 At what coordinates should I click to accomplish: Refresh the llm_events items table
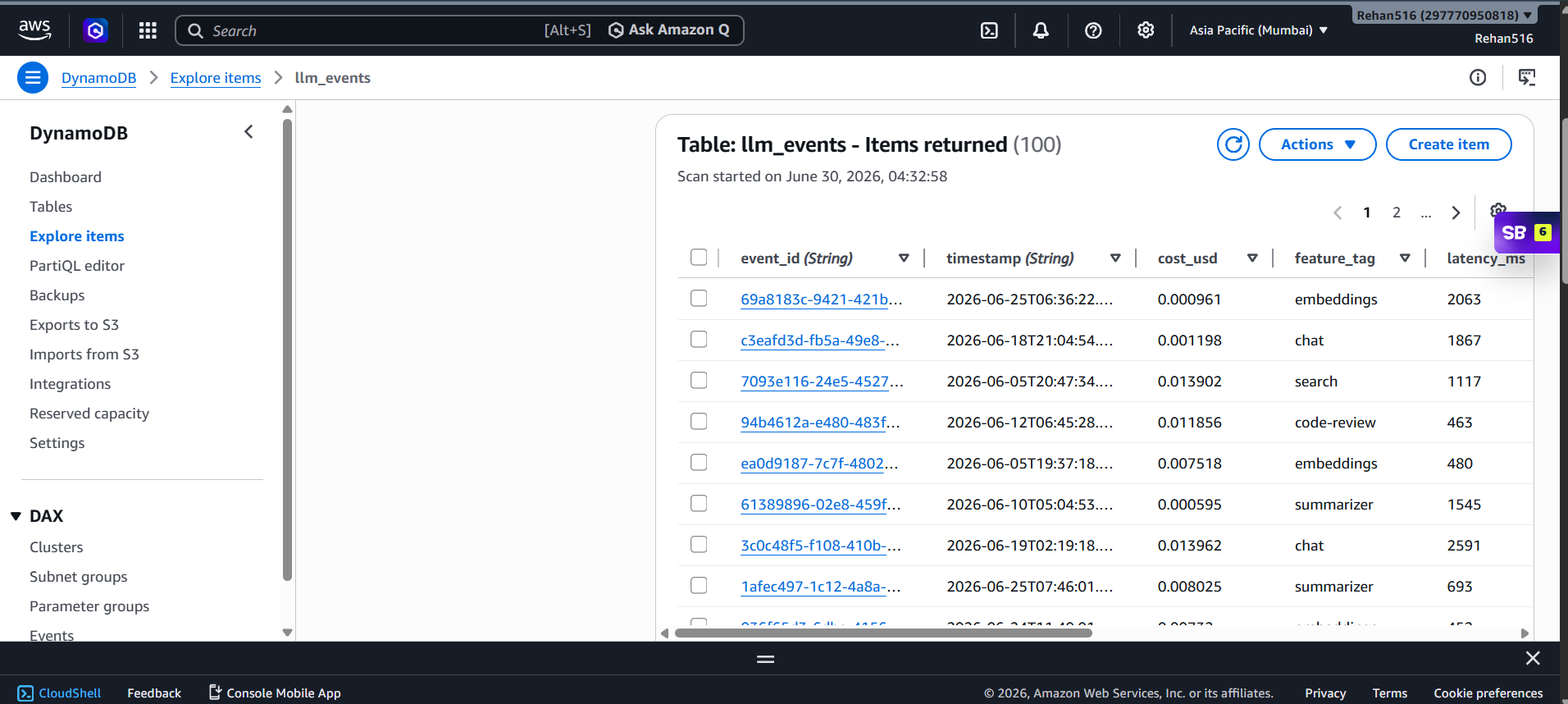pos(1233,144)
